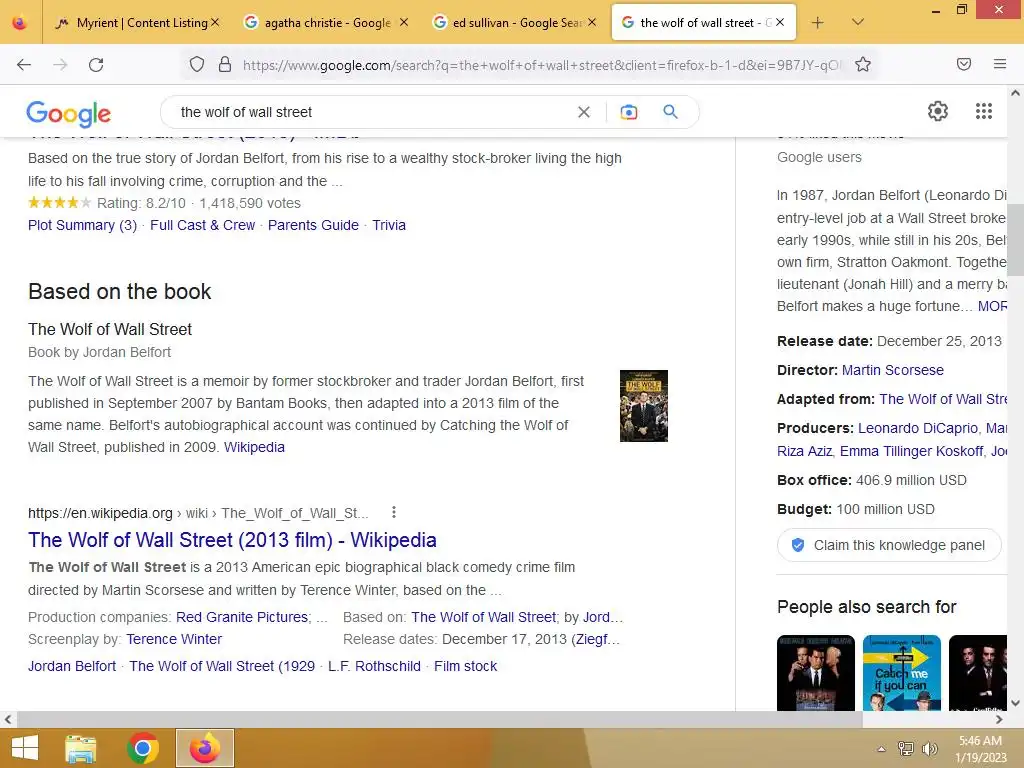Open the first People also search for poster

coord(816,673)
